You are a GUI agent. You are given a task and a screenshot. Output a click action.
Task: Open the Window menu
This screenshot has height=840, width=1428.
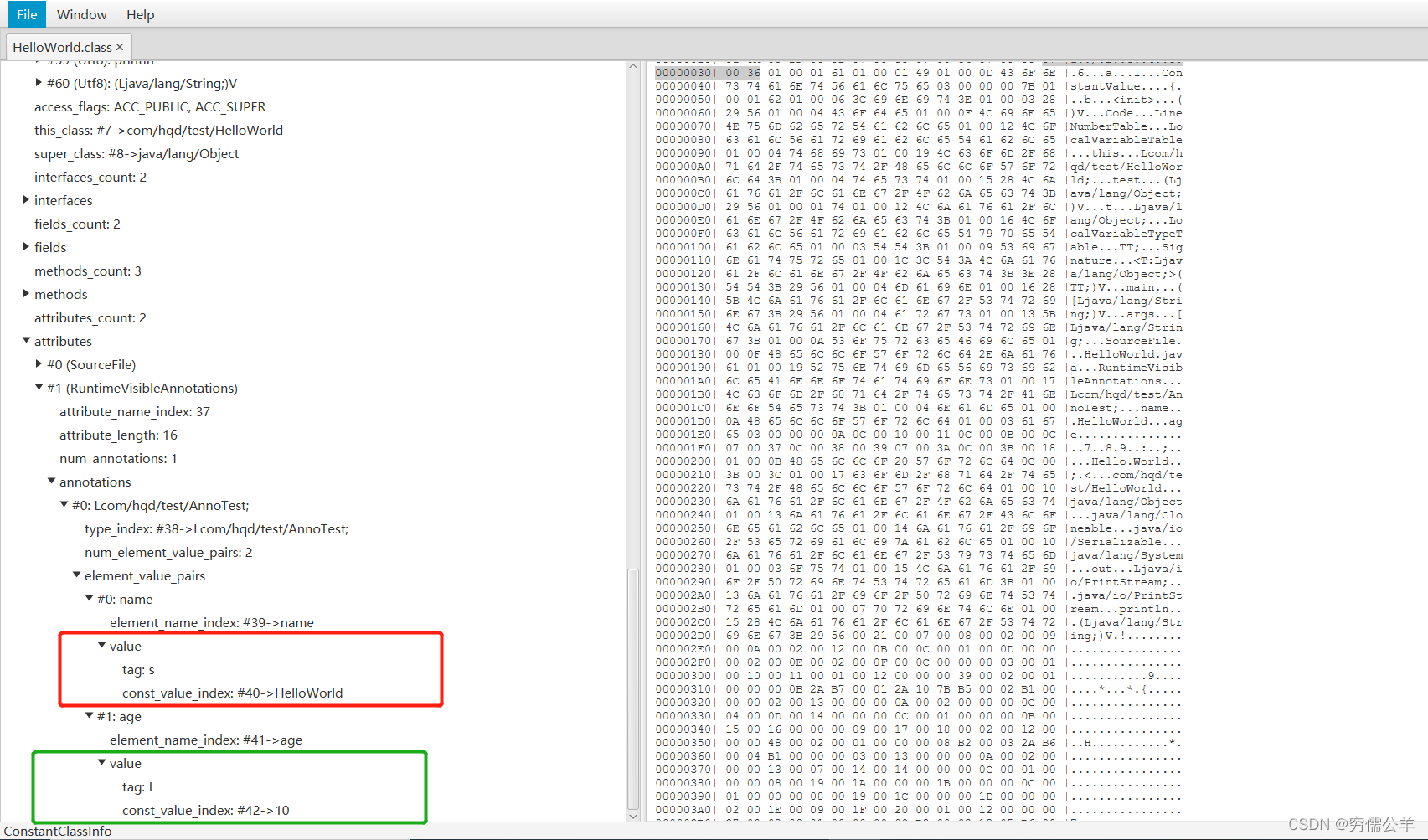81,14
